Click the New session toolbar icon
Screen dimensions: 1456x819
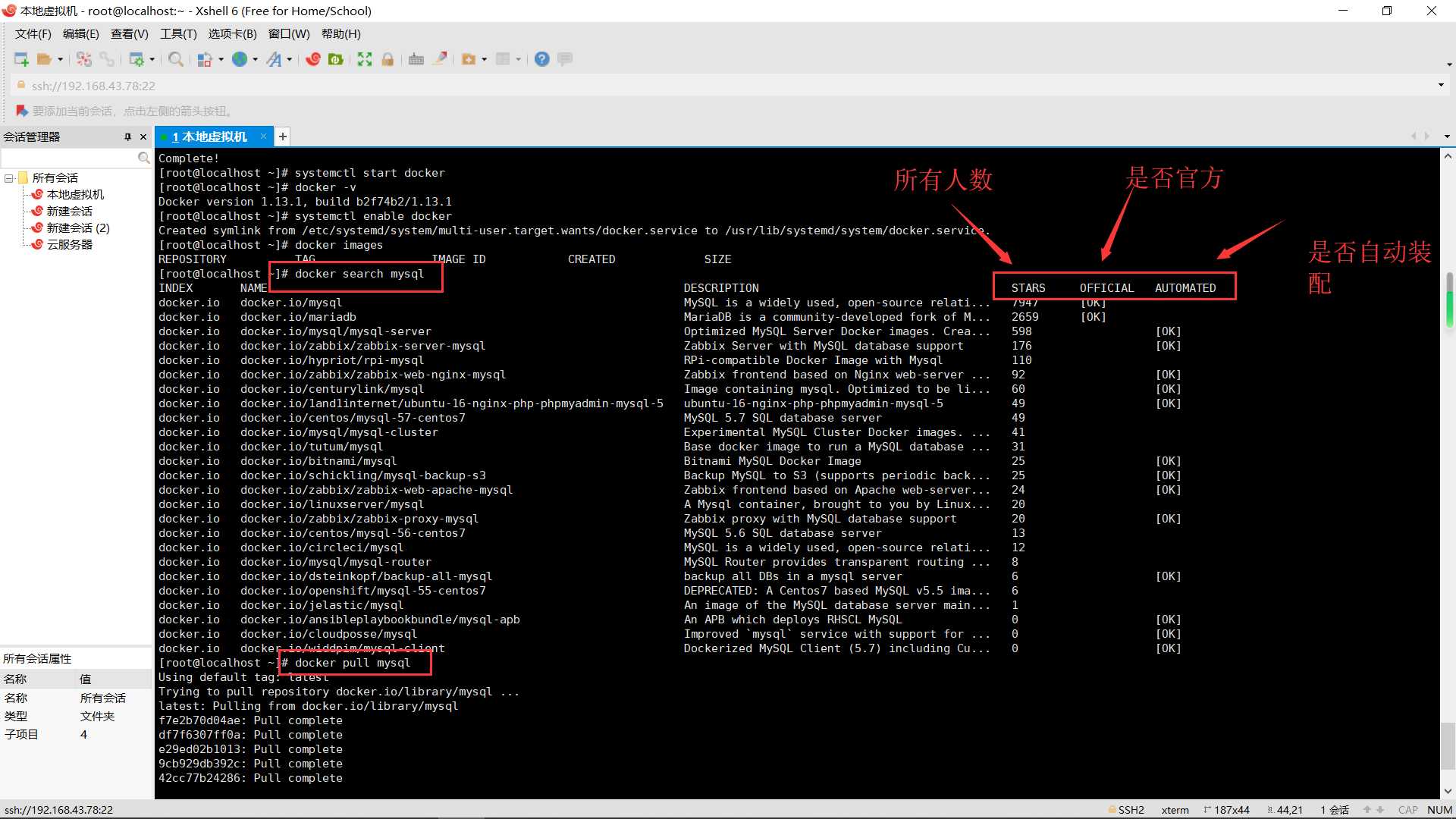tap(21, 59)
